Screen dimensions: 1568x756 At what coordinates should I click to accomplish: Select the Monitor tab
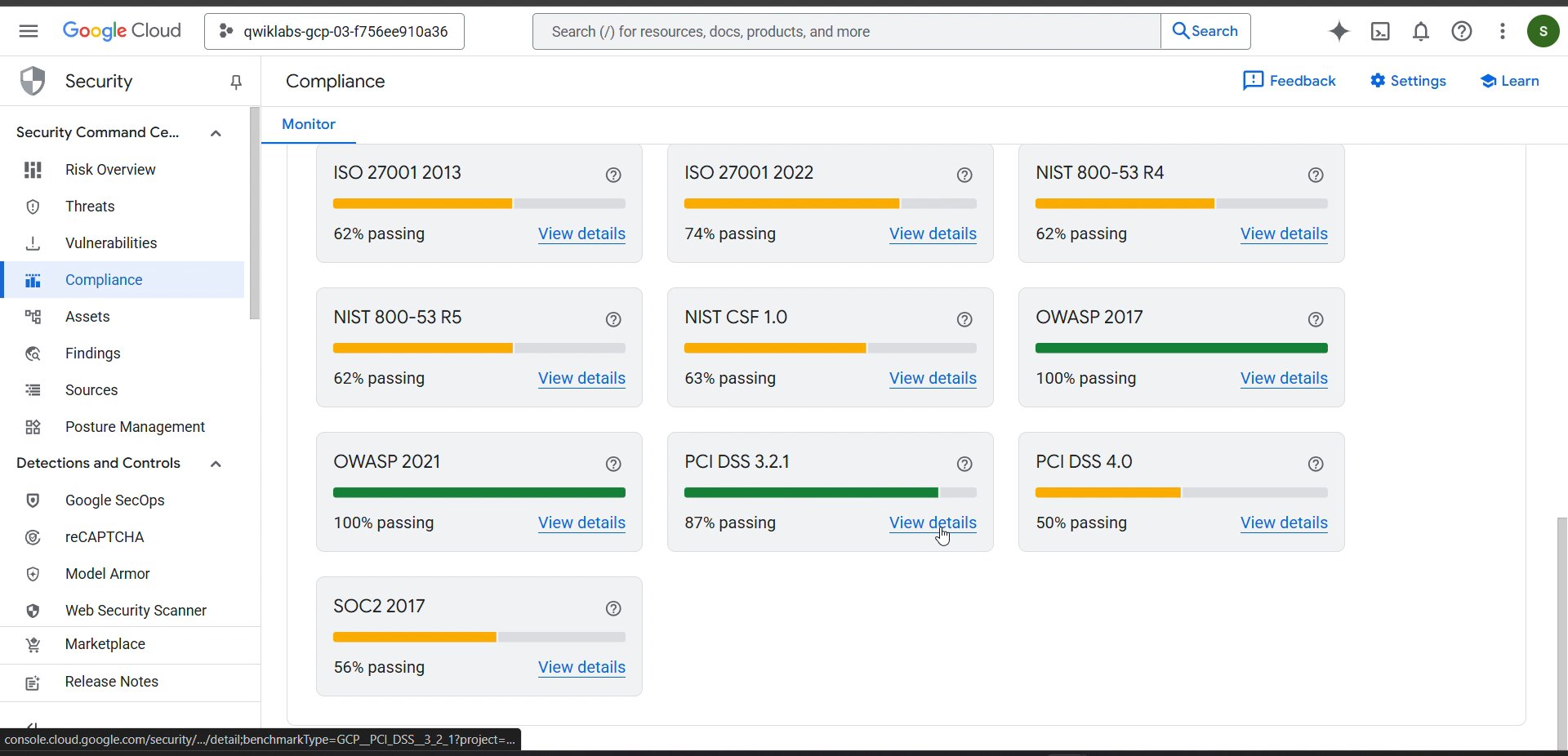(x=309, y=124)
